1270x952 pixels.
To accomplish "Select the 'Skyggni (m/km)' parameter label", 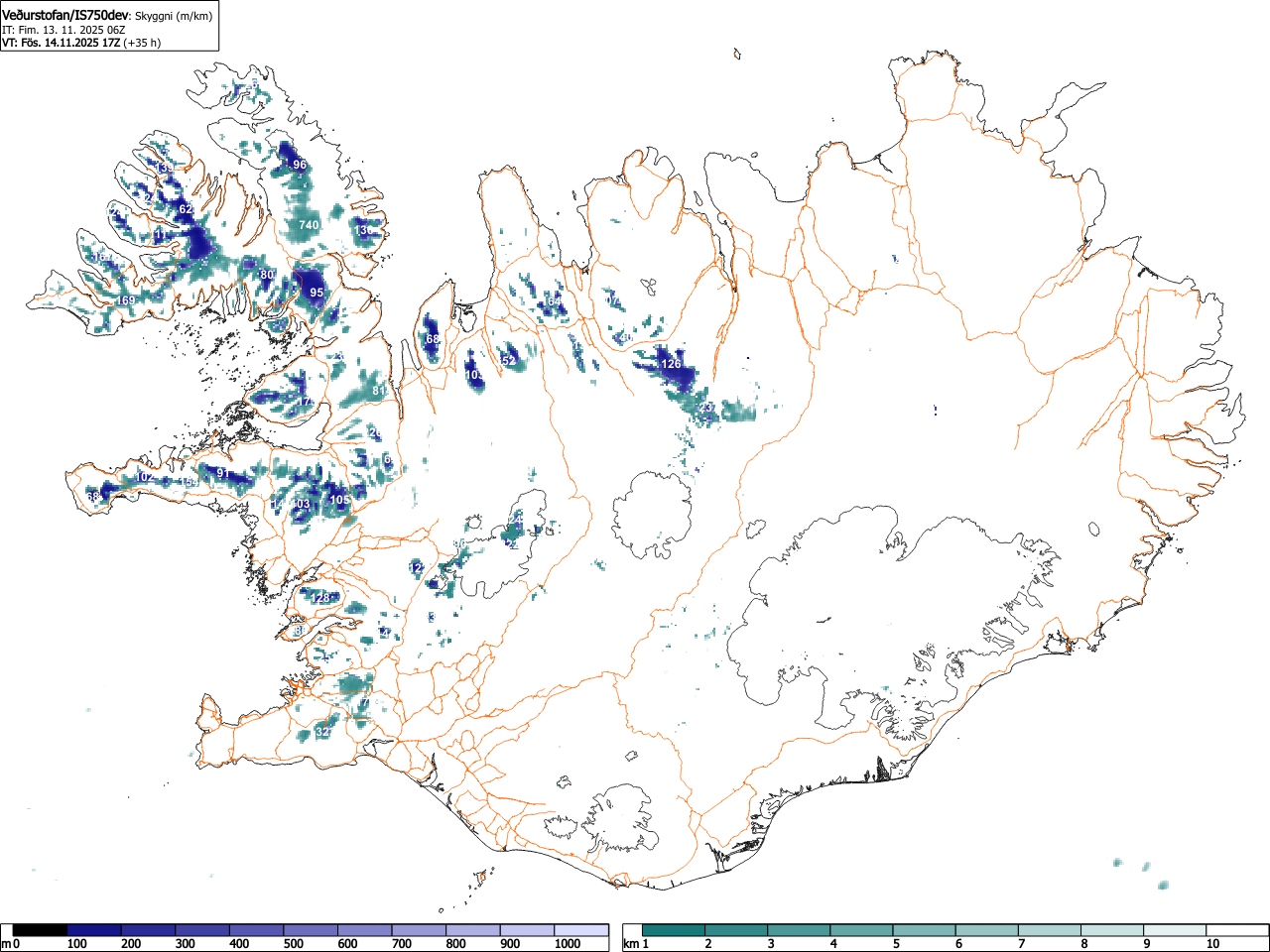I will (x=174, y=16).
